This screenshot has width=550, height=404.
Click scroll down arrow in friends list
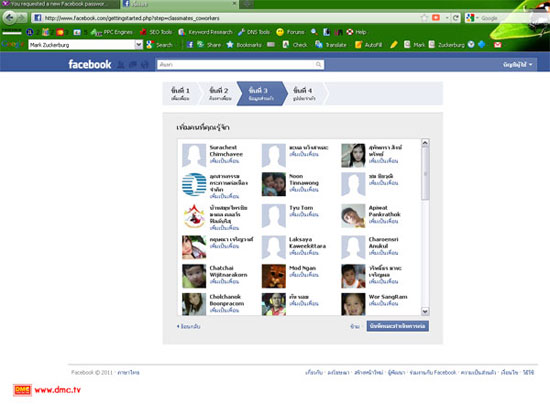point(425,311)
